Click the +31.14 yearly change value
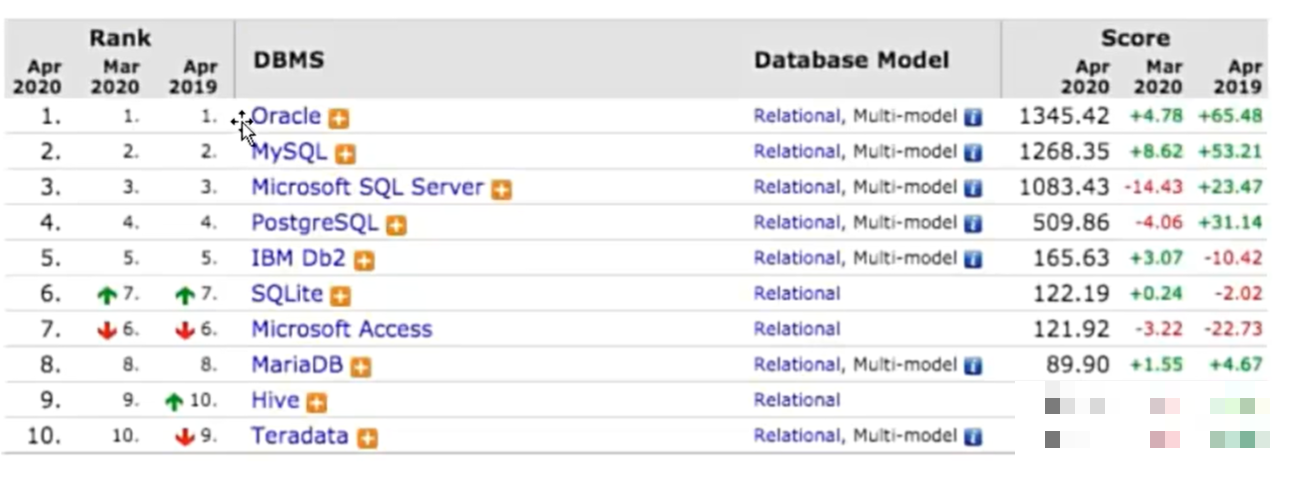The image size is (1315, 481). [1230, 222]
